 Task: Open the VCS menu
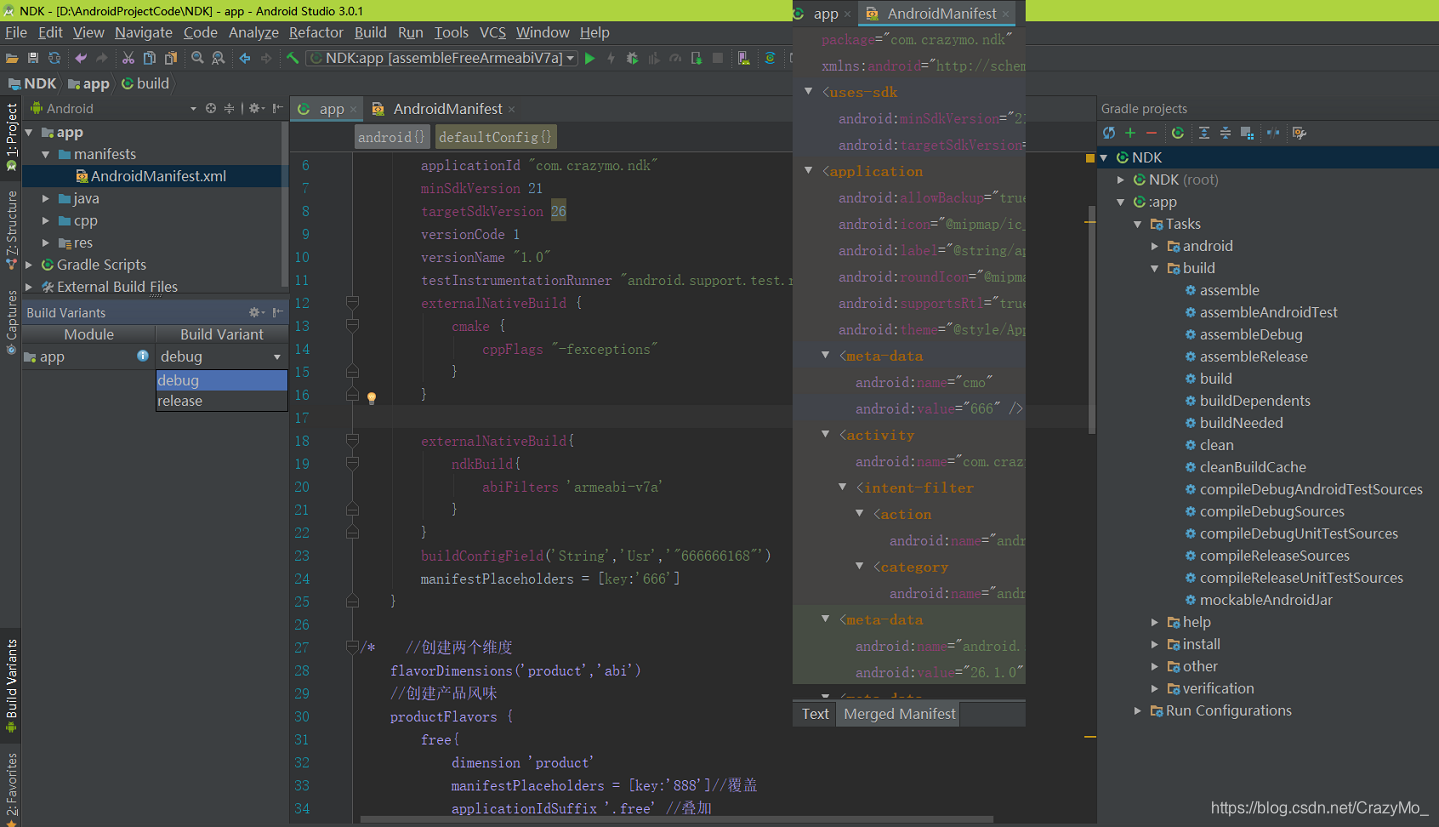click(492, 32)
